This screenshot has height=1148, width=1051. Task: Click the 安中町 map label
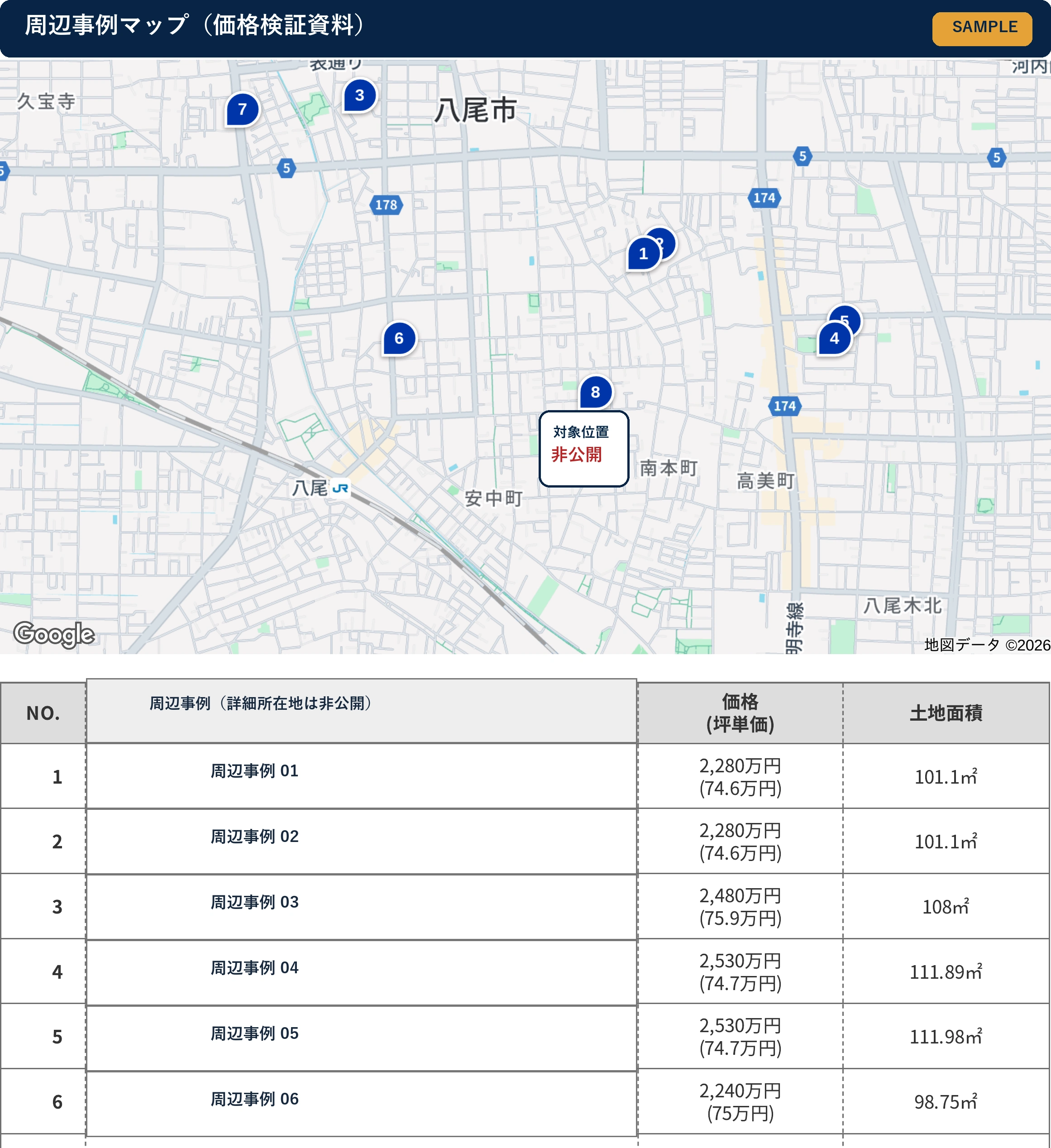[x=494, y=499]
